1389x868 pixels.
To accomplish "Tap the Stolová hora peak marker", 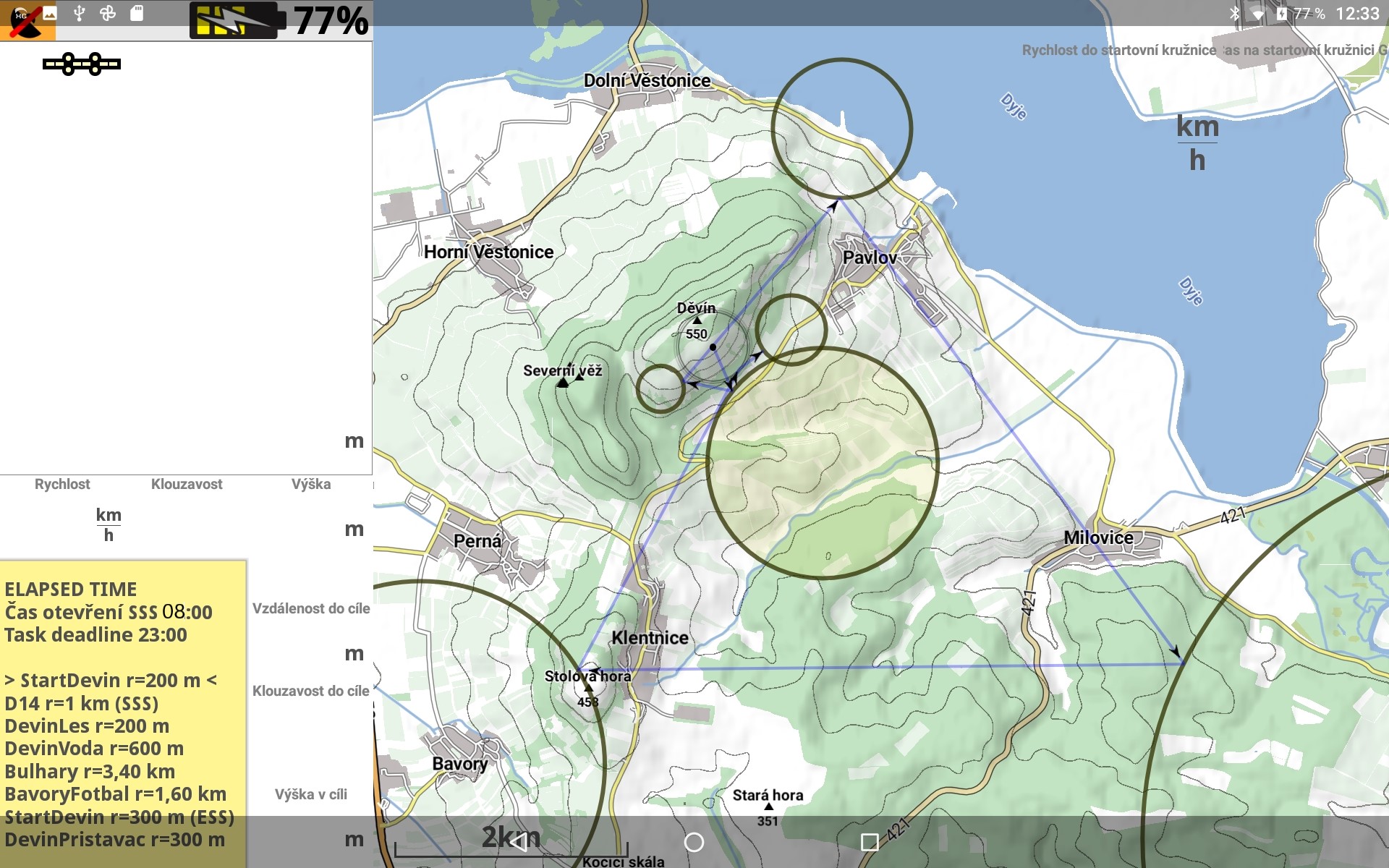I will click(588, 687).
